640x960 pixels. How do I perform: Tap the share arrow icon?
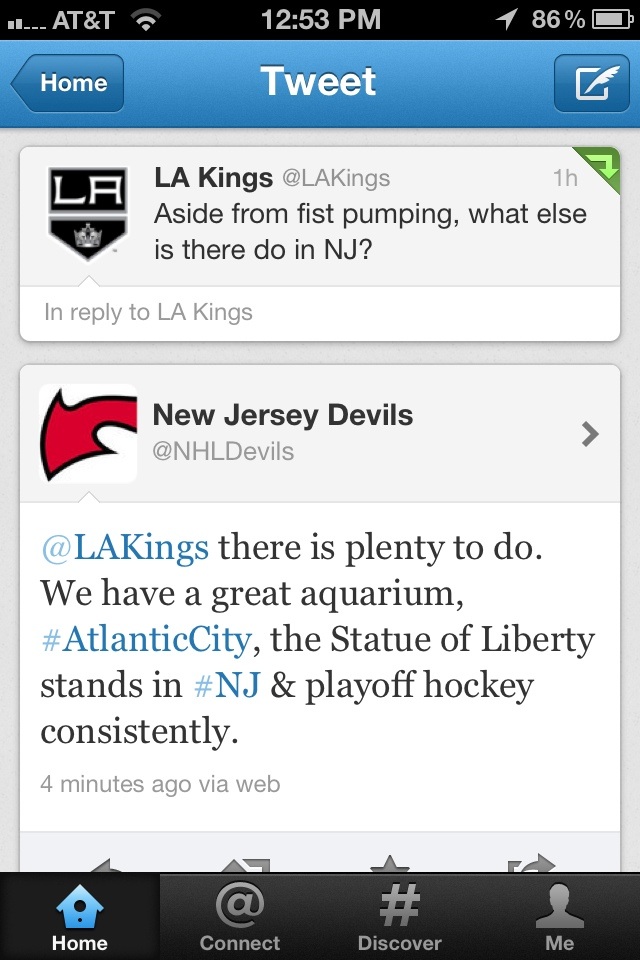pyautogui.click(x=530, y=864)
